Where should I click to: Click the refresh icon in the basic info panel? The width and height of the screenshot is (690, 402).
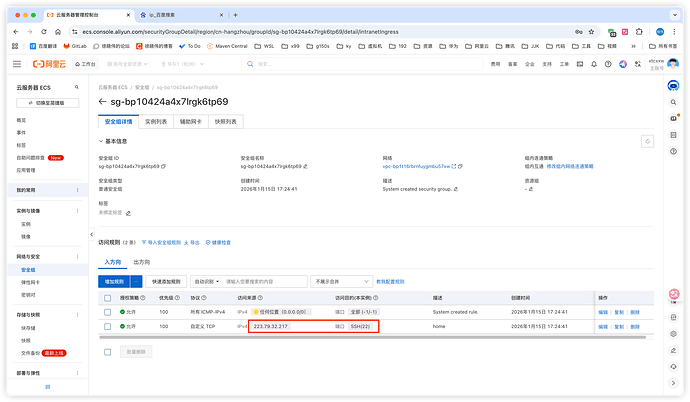pos(647,141)
